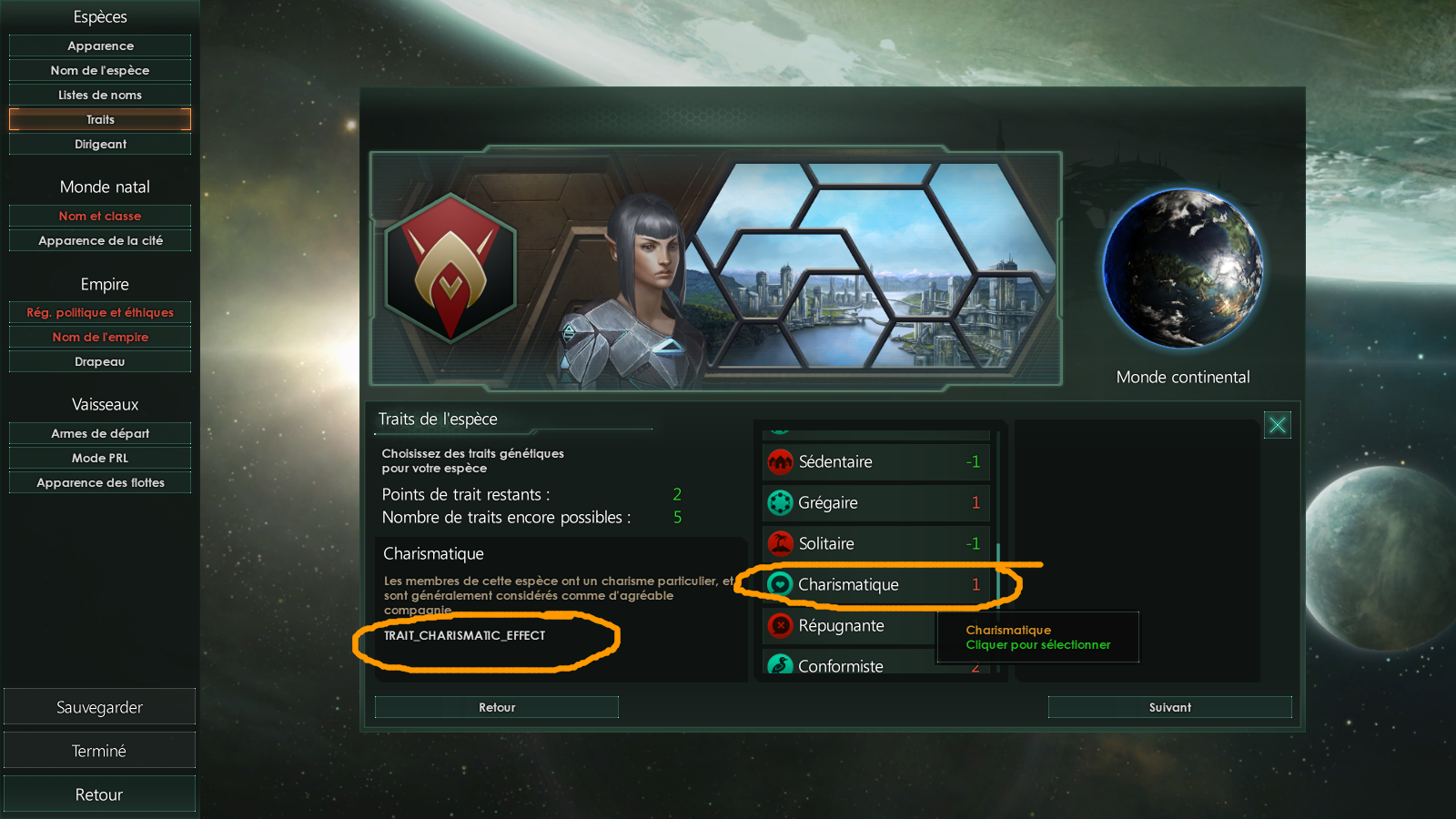The width and height of the screenshot is (1456, 819).
Task: Click the Monde continental planet image
Action: pyautogui.click(x=1183, y=268)
